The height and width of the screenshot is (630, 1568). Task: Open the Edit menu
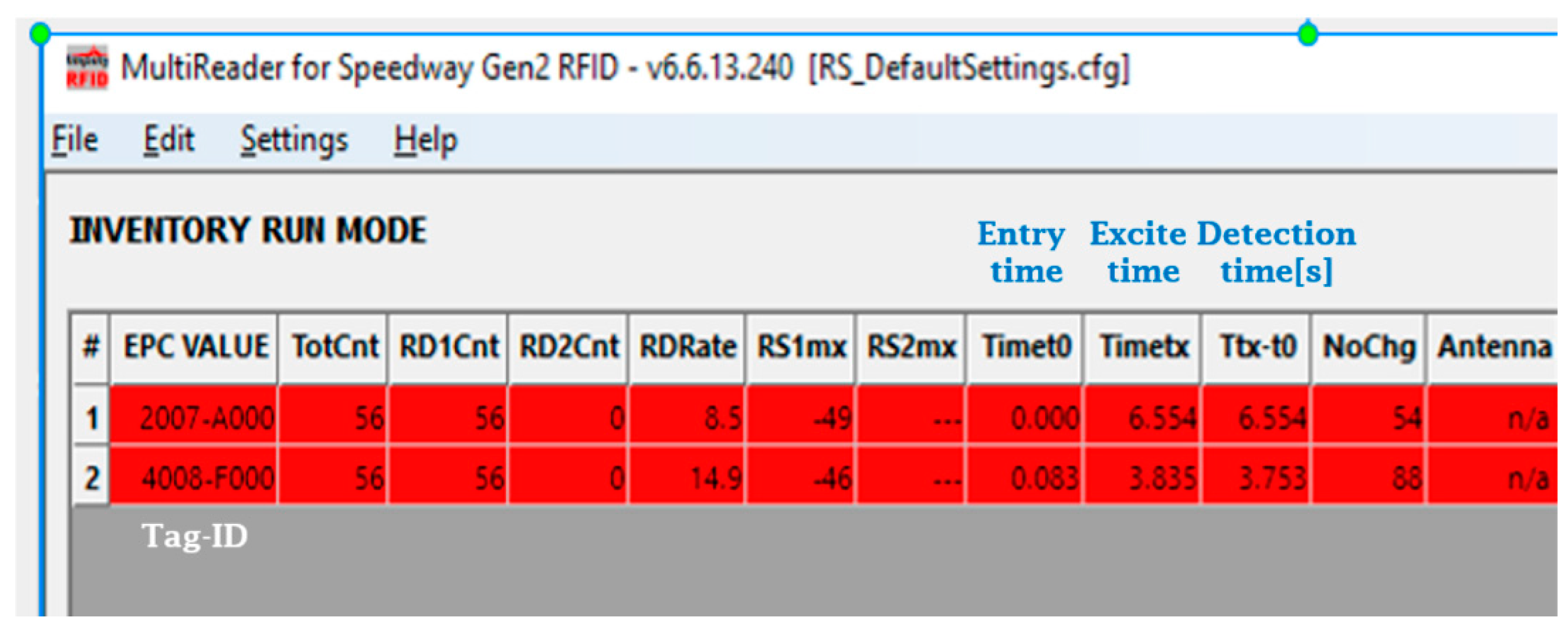tap(169, 140)
